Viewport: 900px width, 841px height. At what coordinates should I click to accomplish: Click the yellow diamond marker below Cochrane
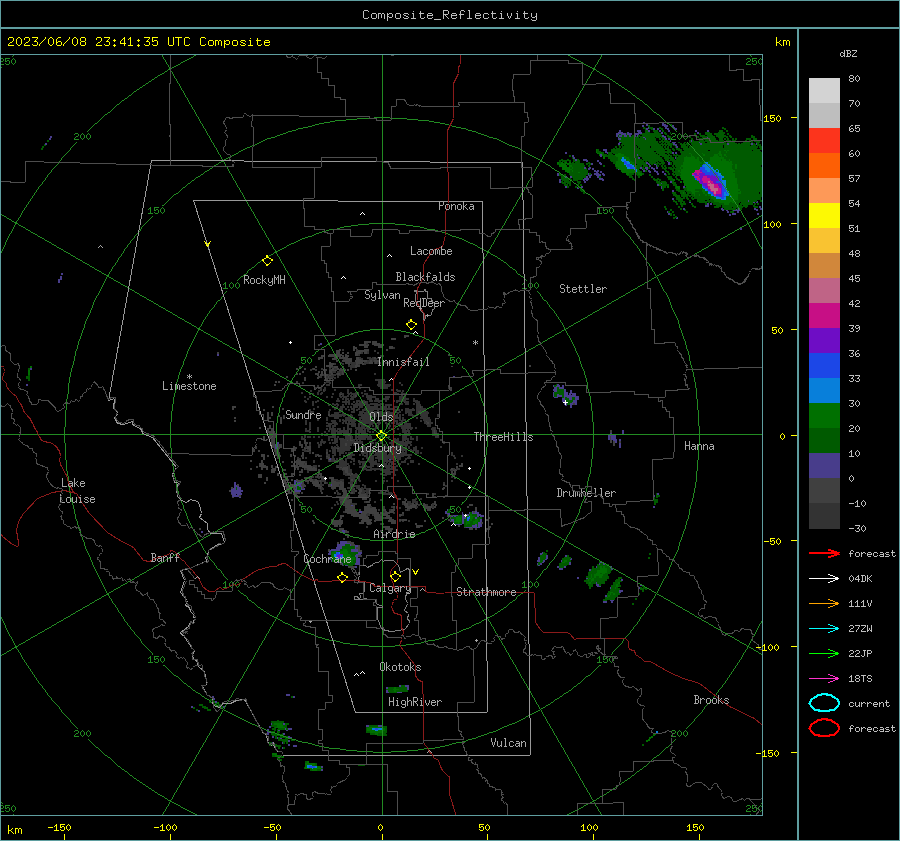pyautogui.click(x=343, y=577)
